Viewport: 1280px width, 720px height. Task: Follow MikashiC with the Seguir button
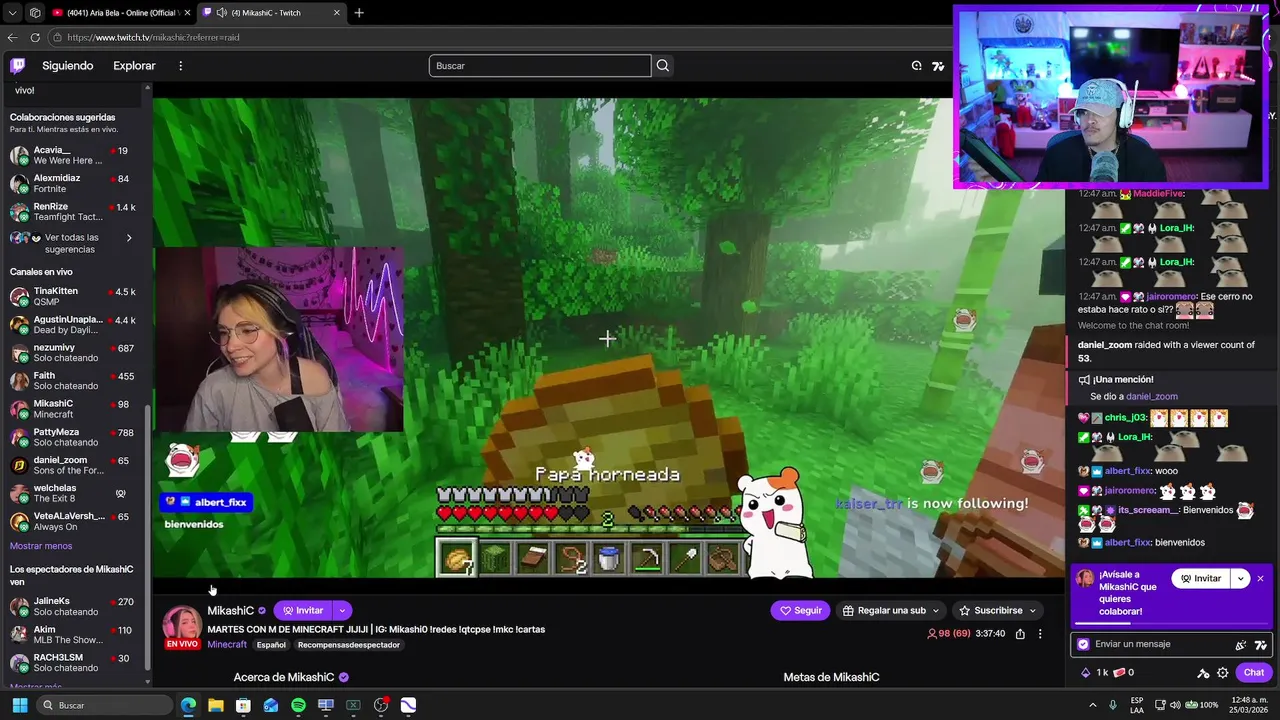pos(801,610)
